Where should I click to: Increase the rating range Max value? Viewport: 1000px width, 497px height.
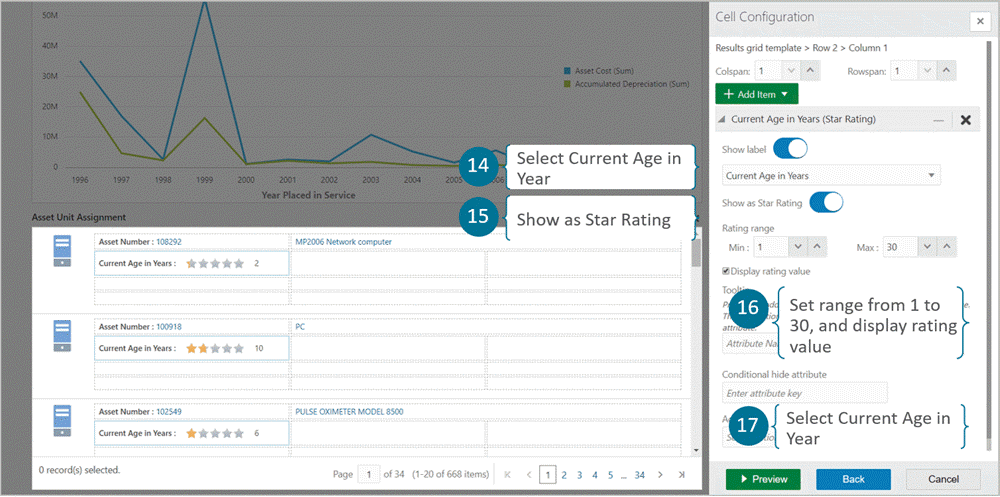pos(947,246)
